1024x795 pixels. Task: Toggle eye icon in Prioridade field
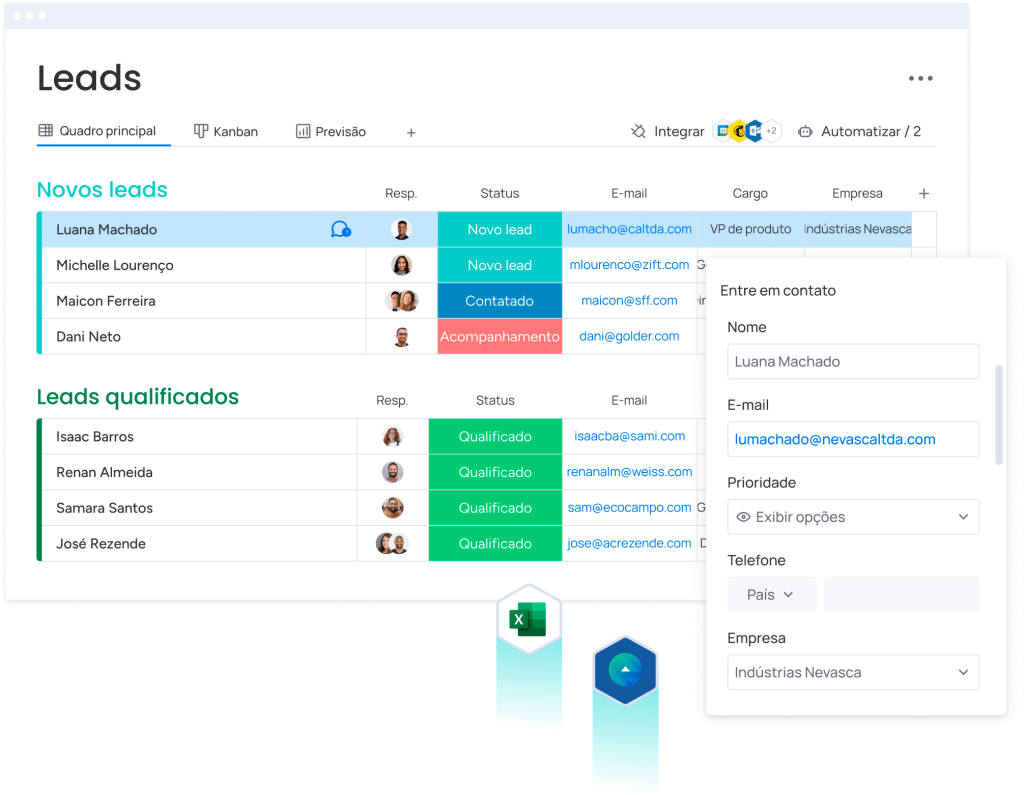743,517
